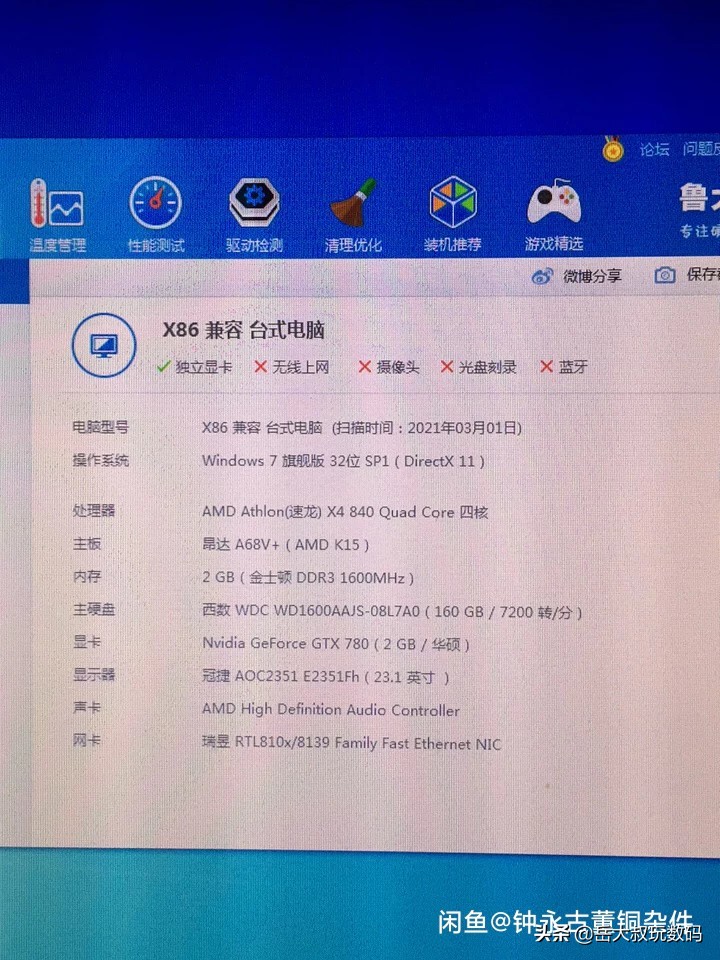This screenshot has width=720, height=960.
Task: Click the 显卡 row label
Action: click(x=87, y=642)
